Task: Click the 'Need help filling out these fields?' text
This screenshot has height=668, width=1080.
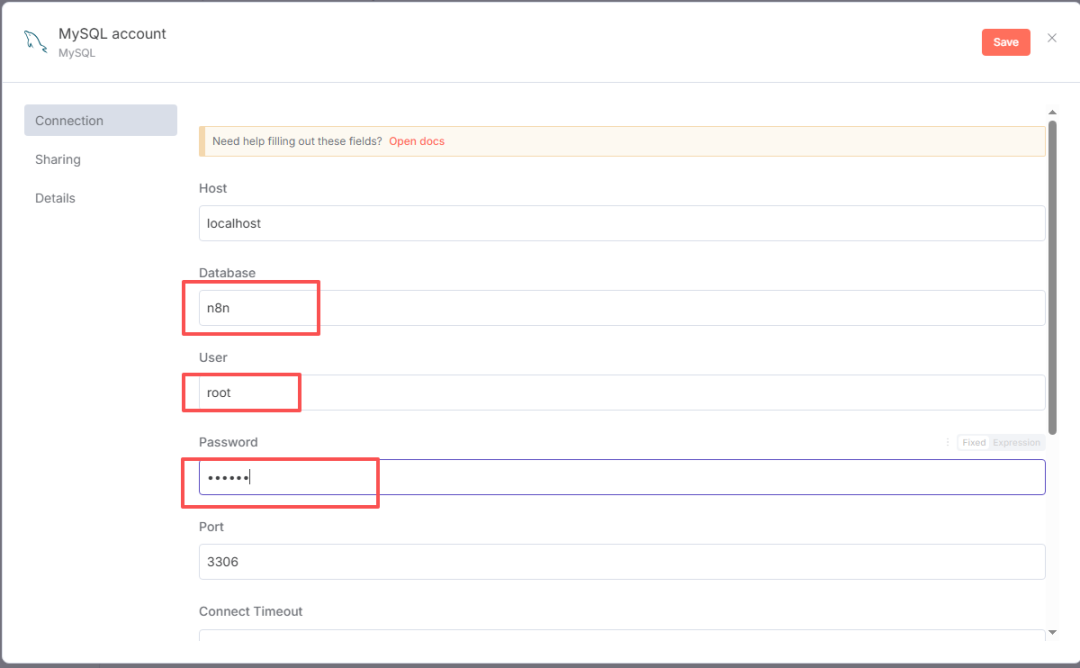Action: click(297, 141)
